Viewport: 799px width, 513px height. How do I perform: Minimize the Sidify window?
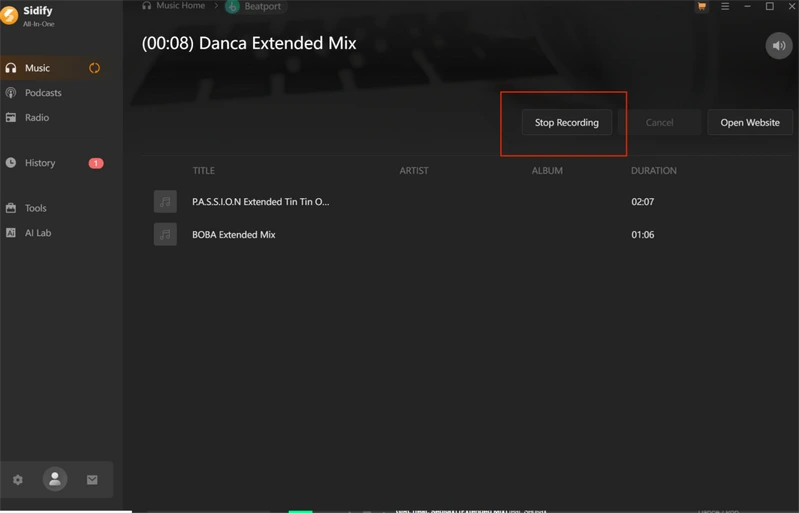[x=748, y=7]
